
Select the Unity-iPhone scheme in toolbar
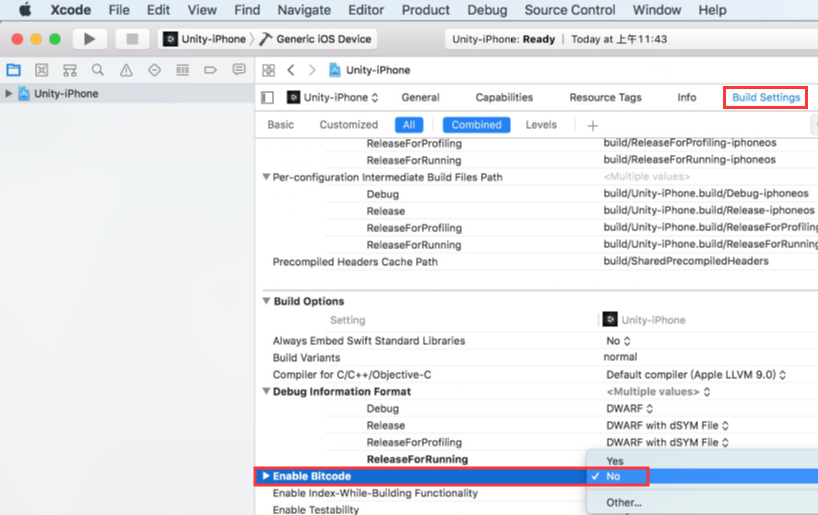pyautogui.click(x=204, y=39)
